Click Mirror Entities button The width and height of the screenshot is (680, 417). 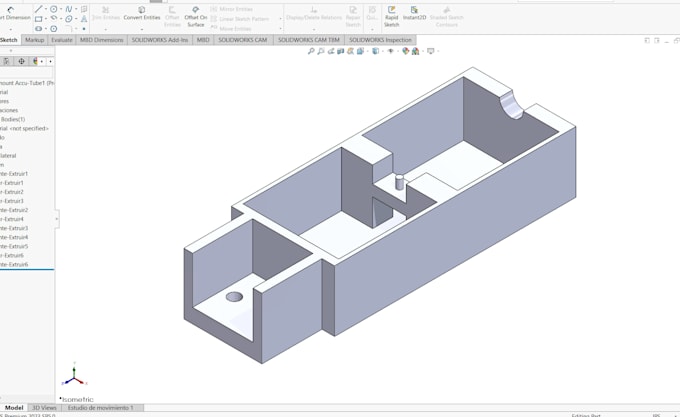(x=232, y=9)
